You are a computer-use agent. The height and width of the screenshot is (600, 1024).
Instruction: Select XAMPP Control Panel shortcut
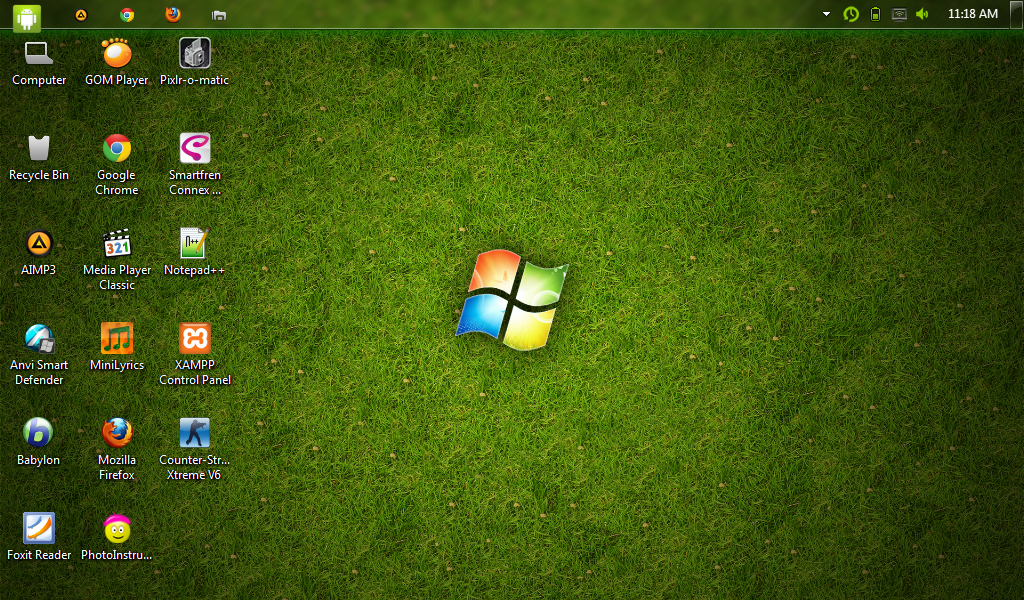coord(195,355)
